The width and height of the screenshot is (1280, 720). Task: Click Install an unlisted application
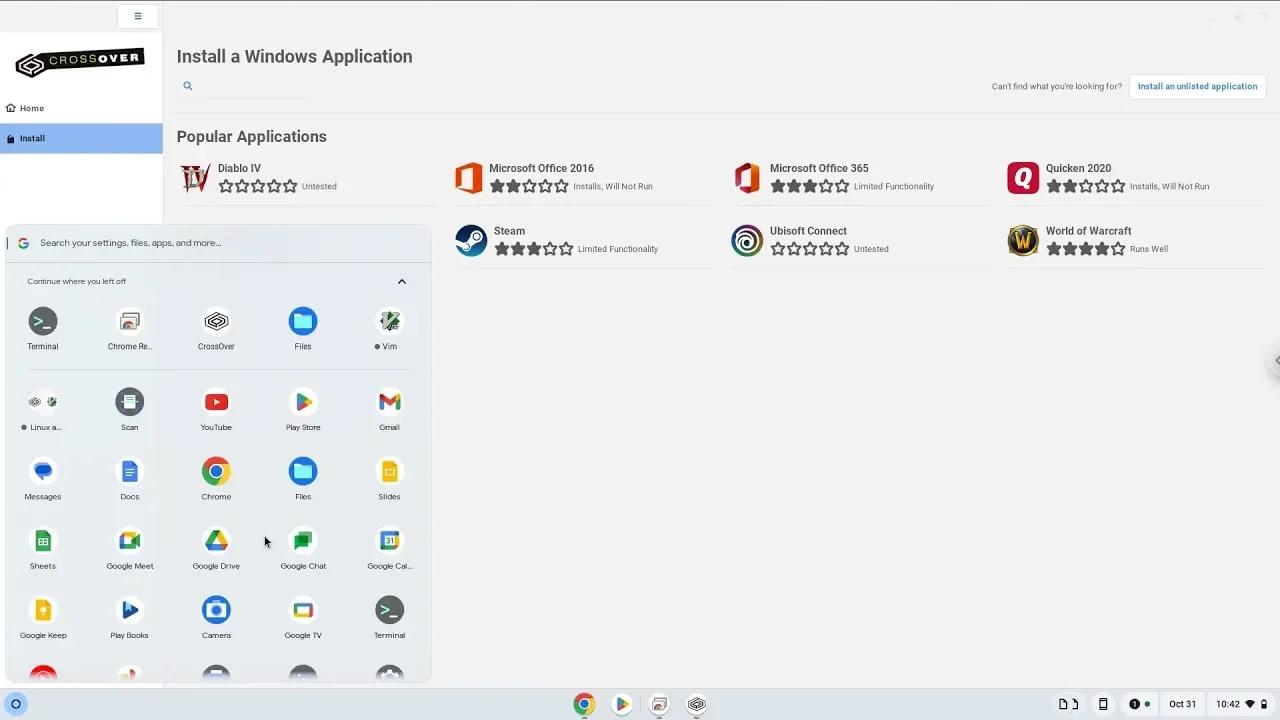(x=1197, y=86)
